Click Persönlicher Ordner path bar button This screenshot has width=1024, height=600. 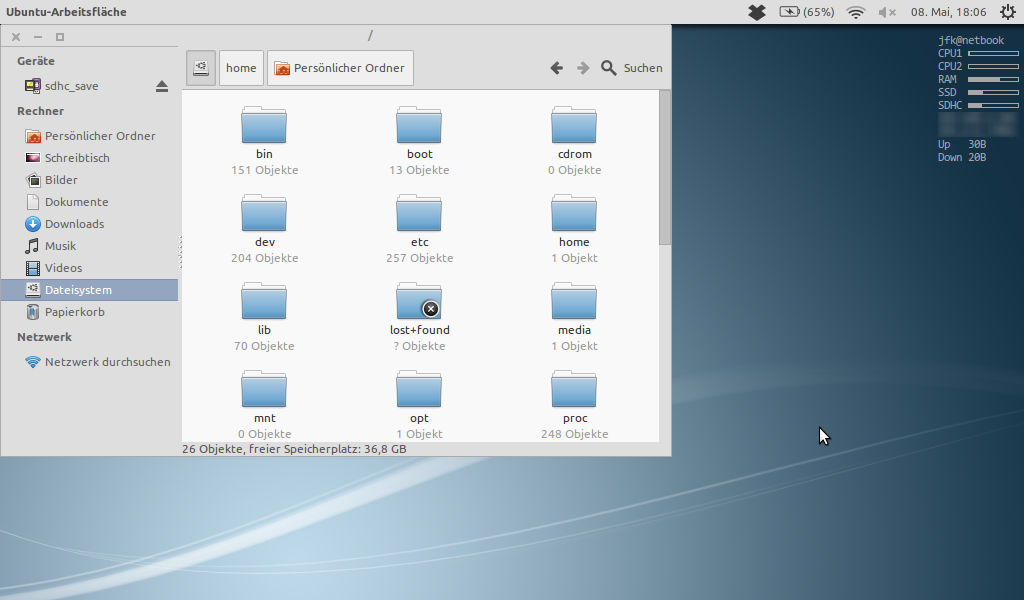(x=340, y=68)
